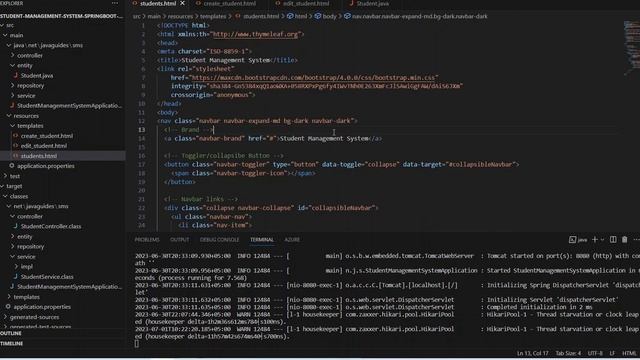Click the body symbol breadcrumb

click(329, 16)
